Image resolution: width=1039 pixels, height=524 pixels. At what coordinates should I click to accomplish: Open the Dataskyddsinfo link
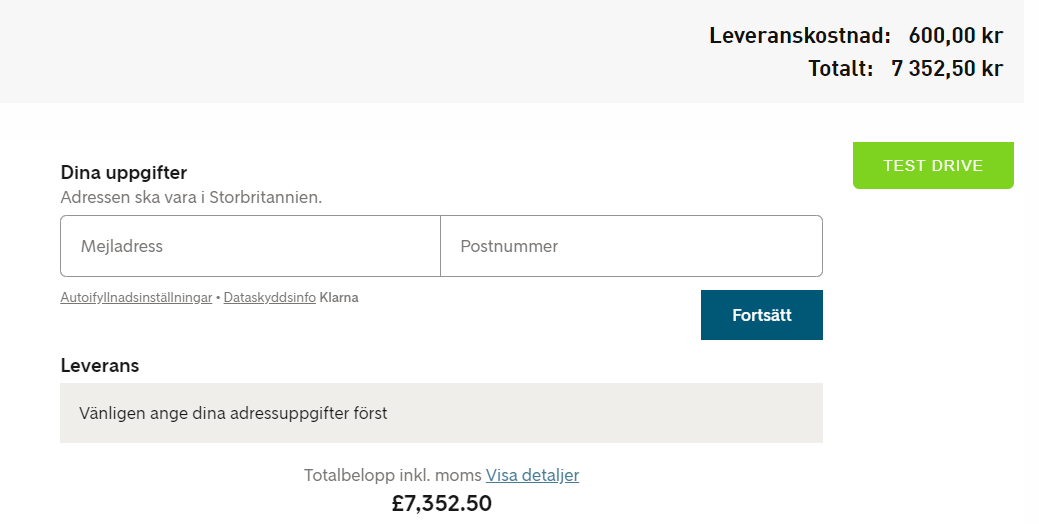tap(270, 298)
